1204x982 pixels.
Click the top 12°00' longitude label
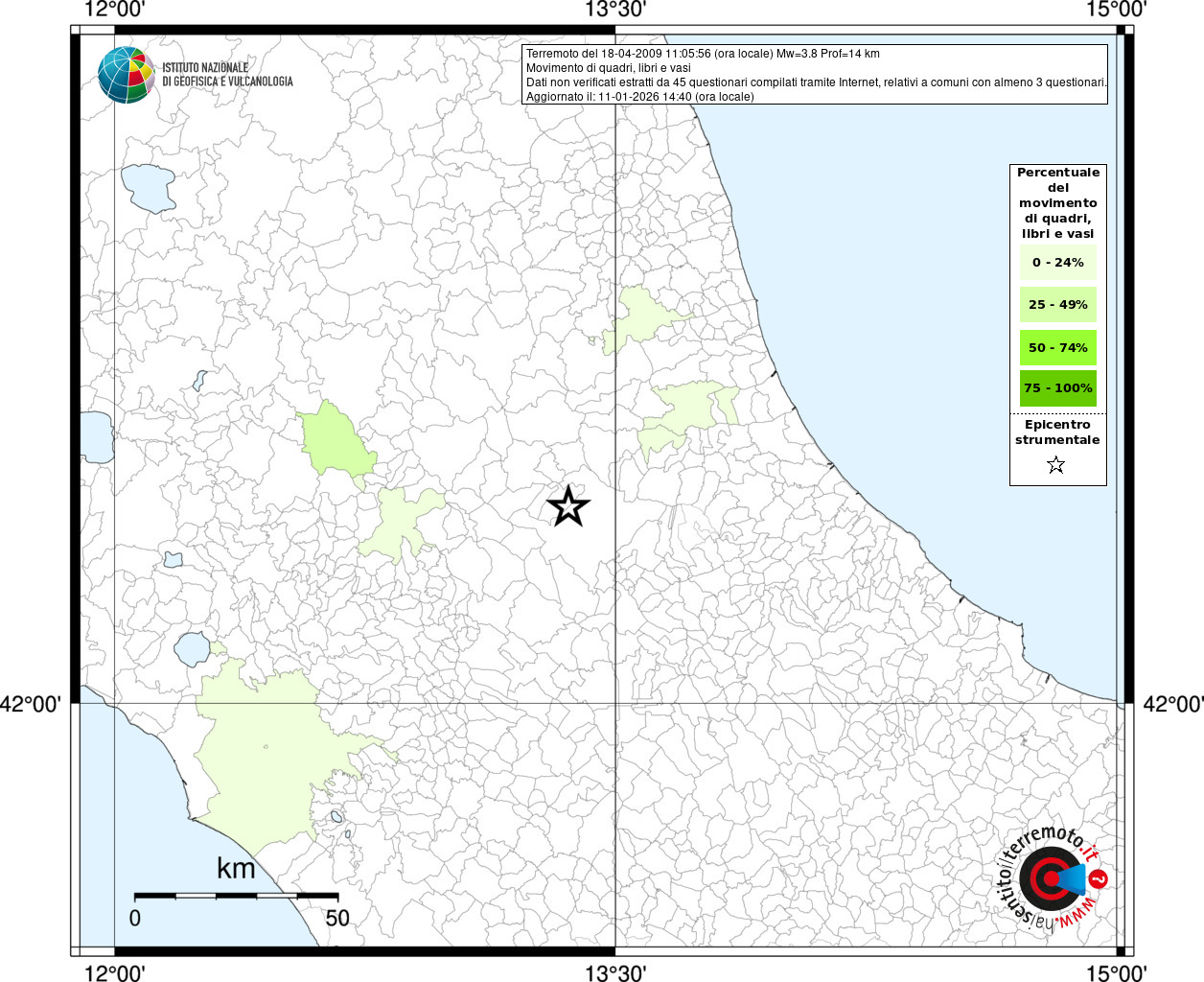(x=115, y=10)
